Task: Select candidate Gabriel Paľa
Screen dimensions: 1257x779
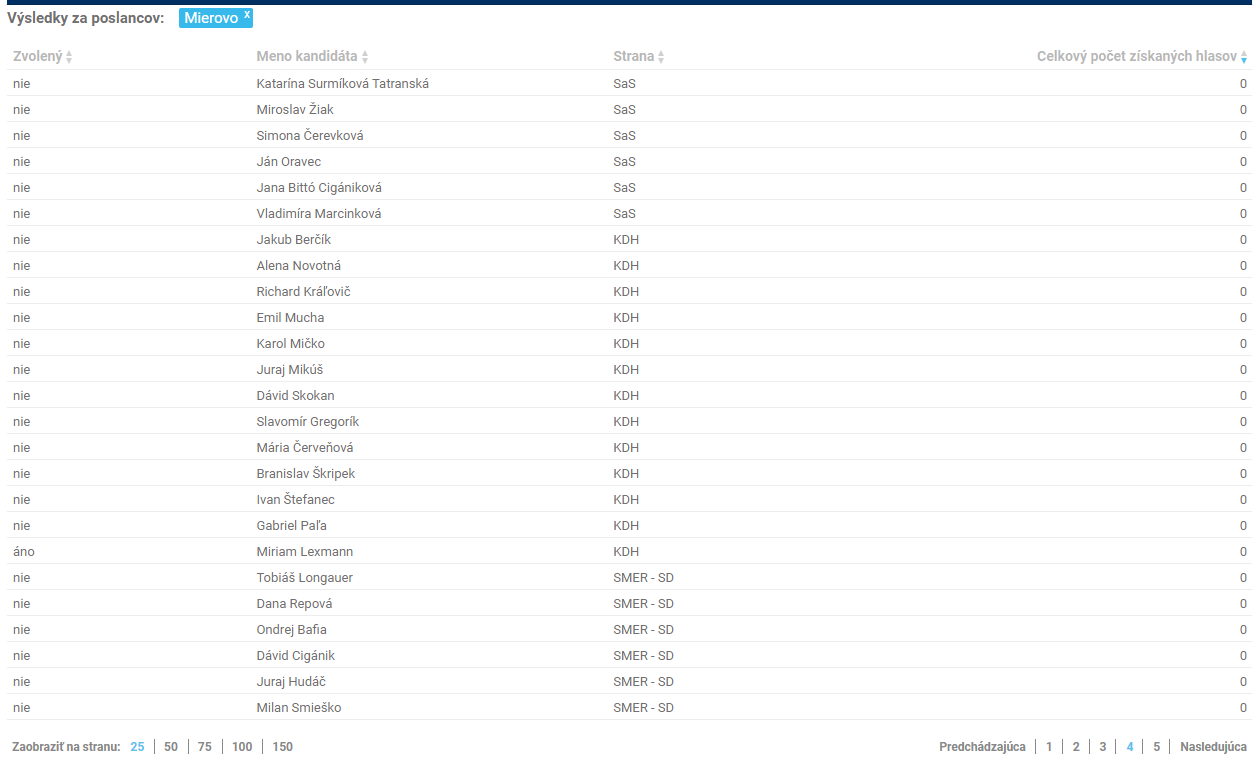Action: (x=292, y=526)
